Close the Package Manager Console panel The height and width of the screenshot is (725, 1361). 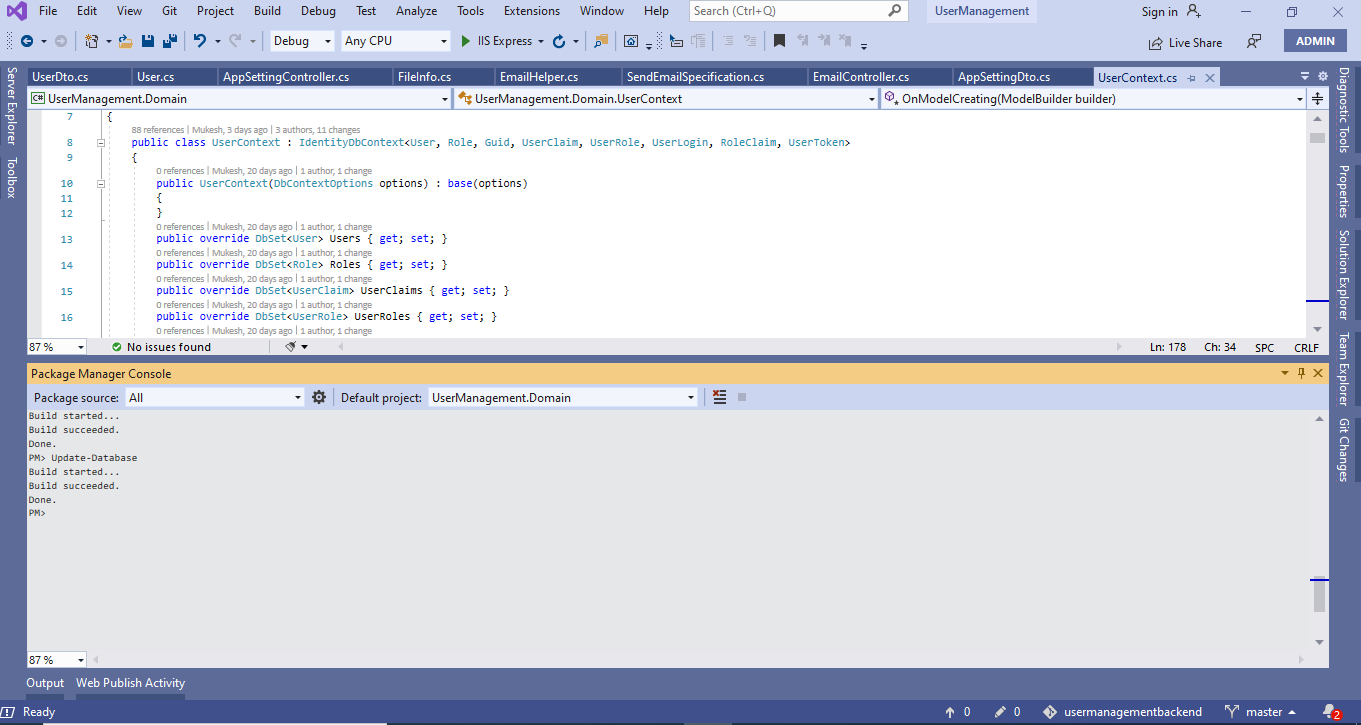(1318, 373)
